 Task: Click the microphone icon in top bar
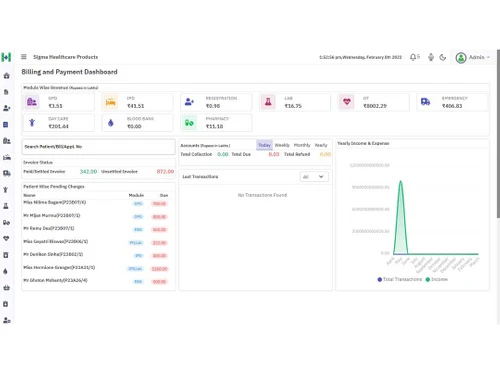(x=431, y=57)
